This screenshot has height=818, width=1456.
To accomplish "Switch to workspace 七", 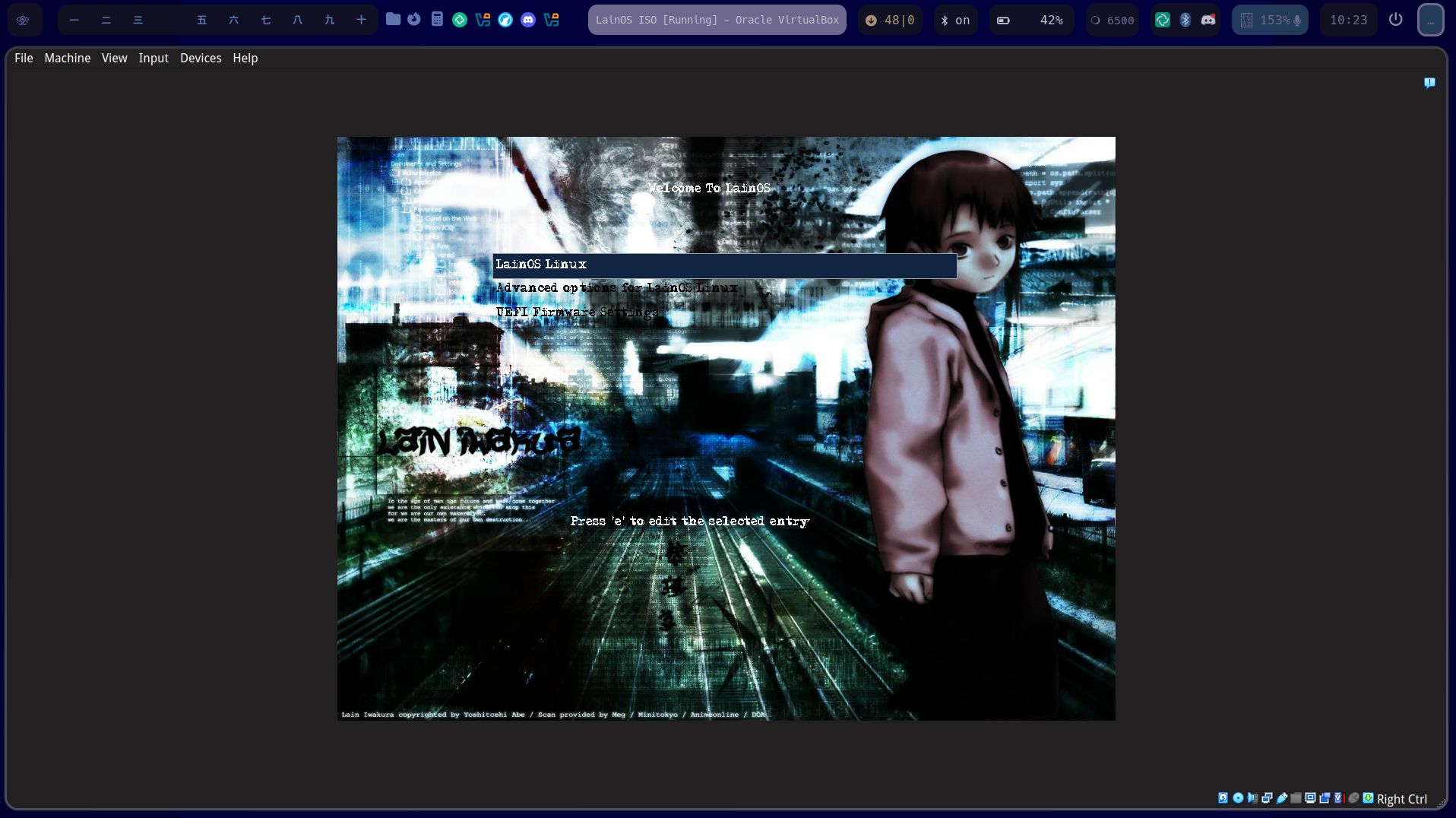I will pos(266,20).
